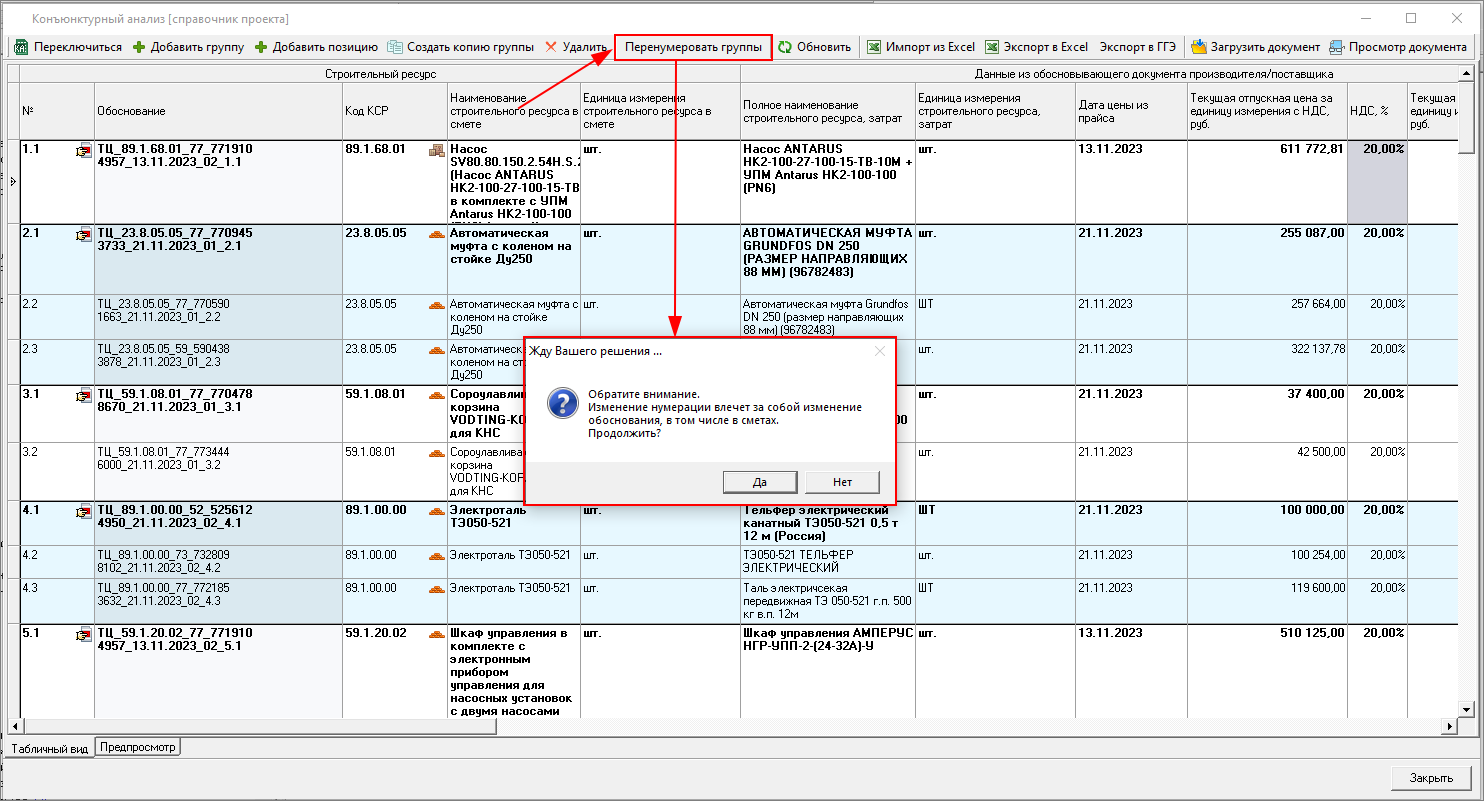
Task: Click the Переключиться toolbar icon
Action: pos(21,47)
